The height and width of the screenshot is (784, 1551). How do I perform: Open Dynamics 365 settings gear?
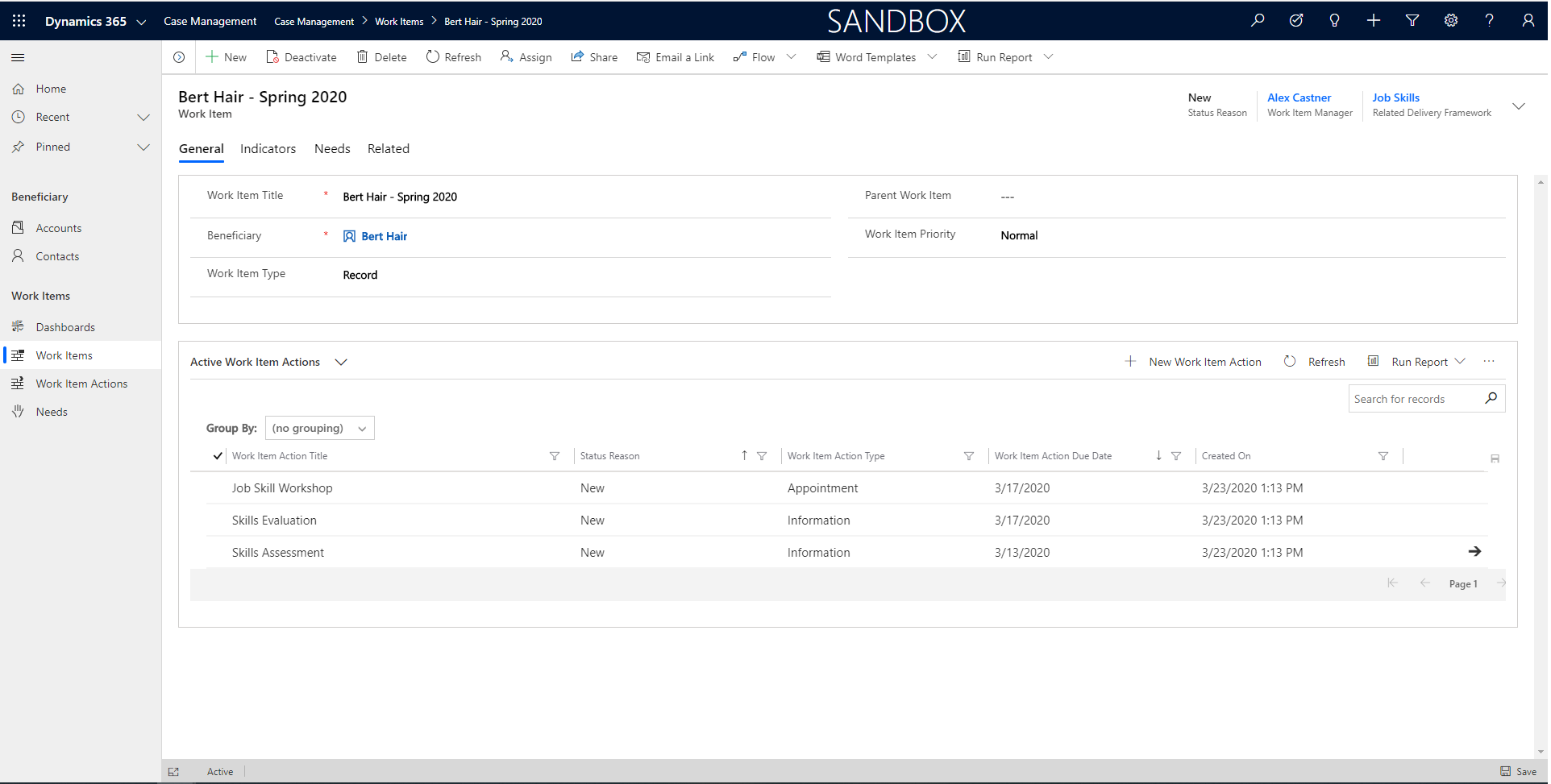1451,20
